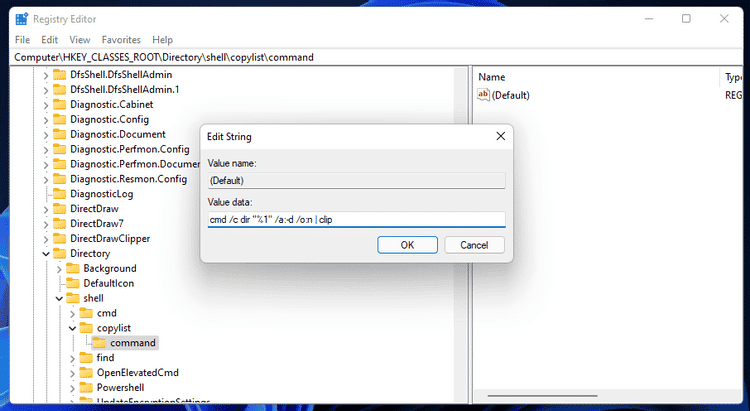Click the Value name field
Screen dimensions: 750x411
[356, 180]
